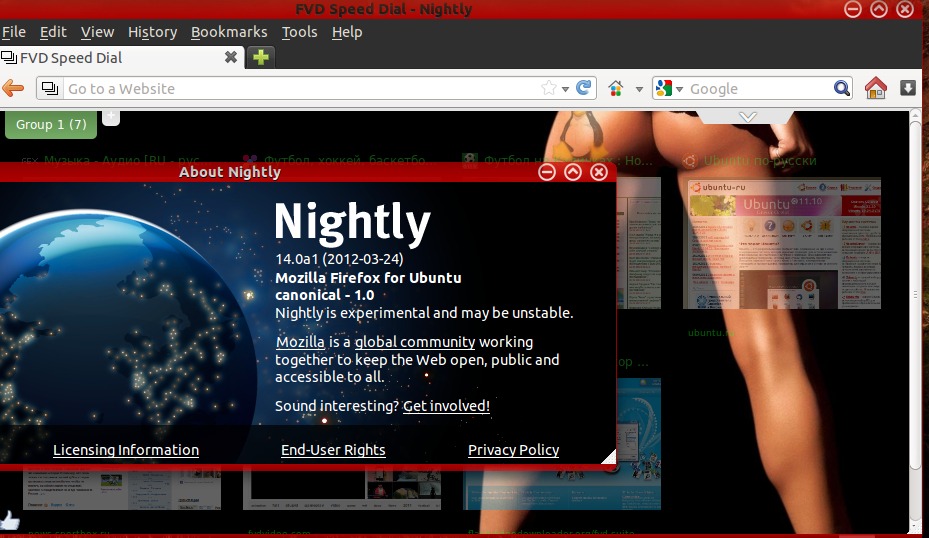Go to the home page
This screenshot has width=929, height=538.
pos(876,88)
